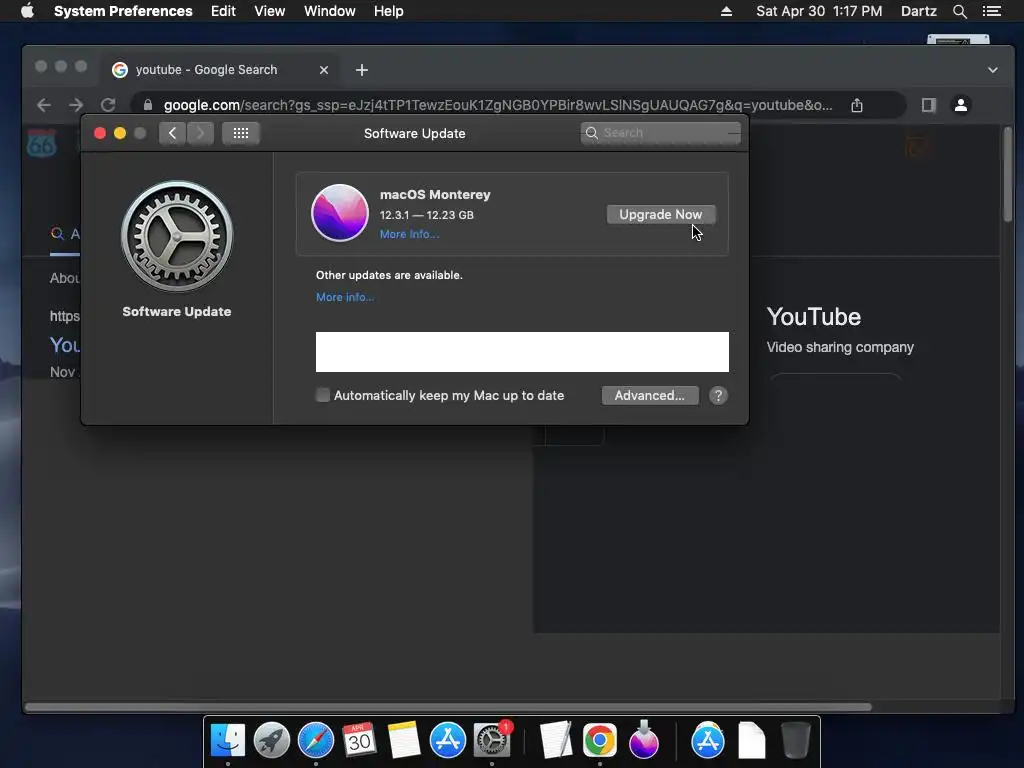Open Google Chrome from the Dock
The image size is (1024, 768).
point(600,740)
